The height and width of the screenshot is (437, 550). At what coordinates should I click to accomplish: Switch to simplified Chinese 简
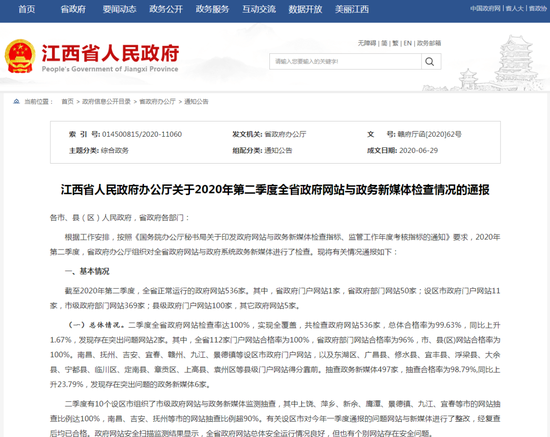tap(384, 43)
